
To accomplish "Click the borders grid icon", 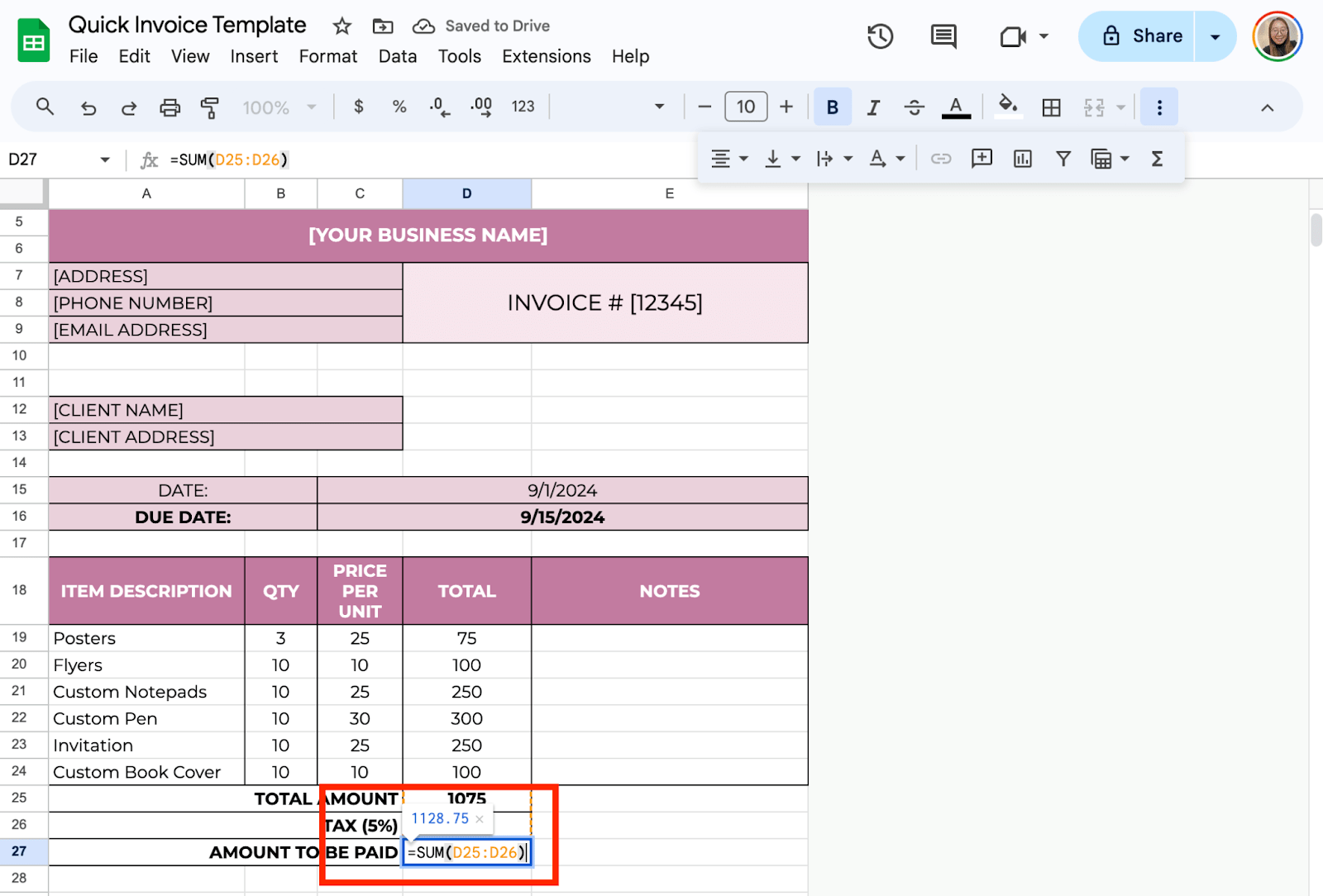I will [x=1051, y=107].
